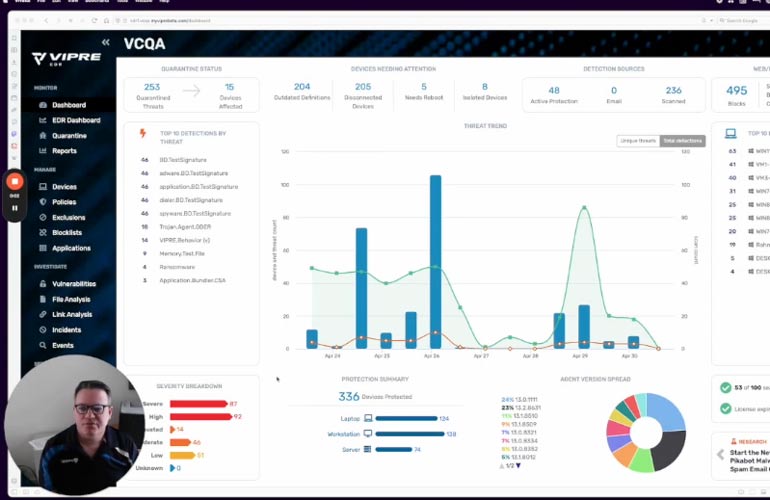Click the browser address bar
This screenshot has width=770, height=500.
point(408,21)
